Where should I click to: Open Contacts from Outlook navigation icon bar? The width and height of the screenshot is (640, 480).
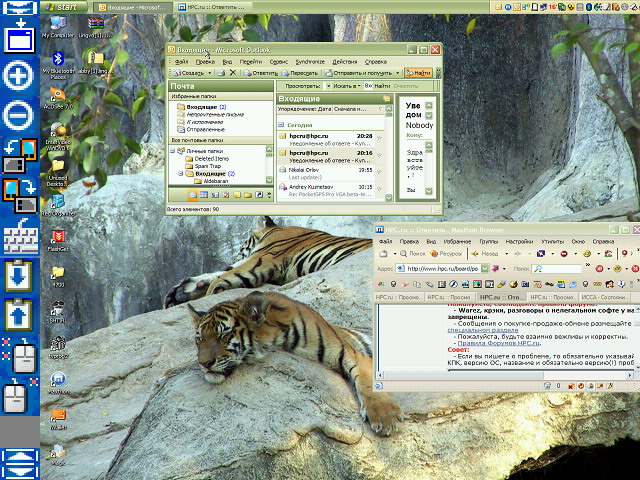(215, 195)
